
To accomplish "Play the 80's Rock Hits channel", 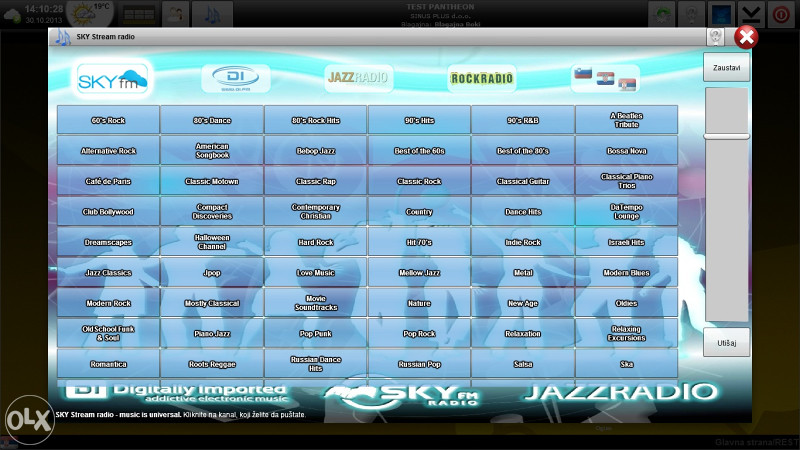I will pos(315,120).
